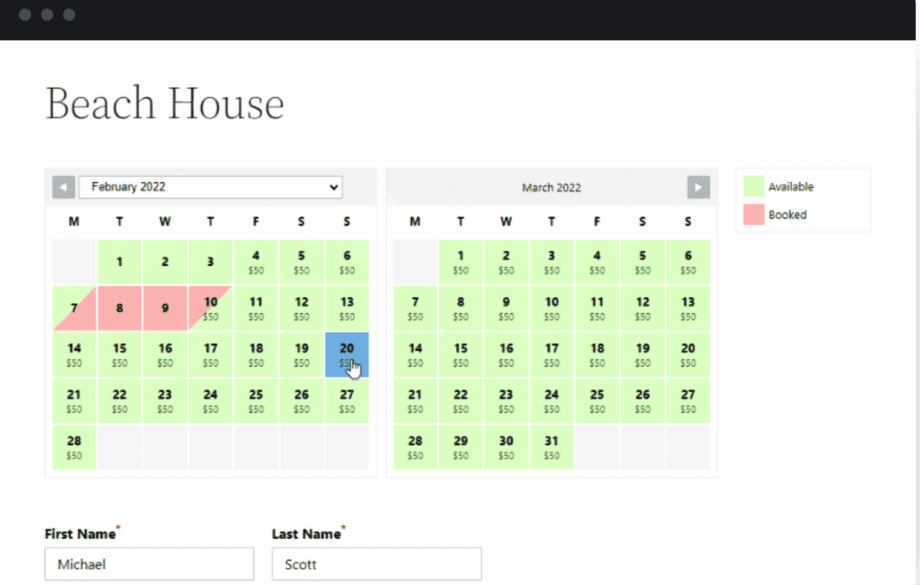The image size is (920, 585).
Task: Pick February 4 at $50
Action: [x=256, y=262]
